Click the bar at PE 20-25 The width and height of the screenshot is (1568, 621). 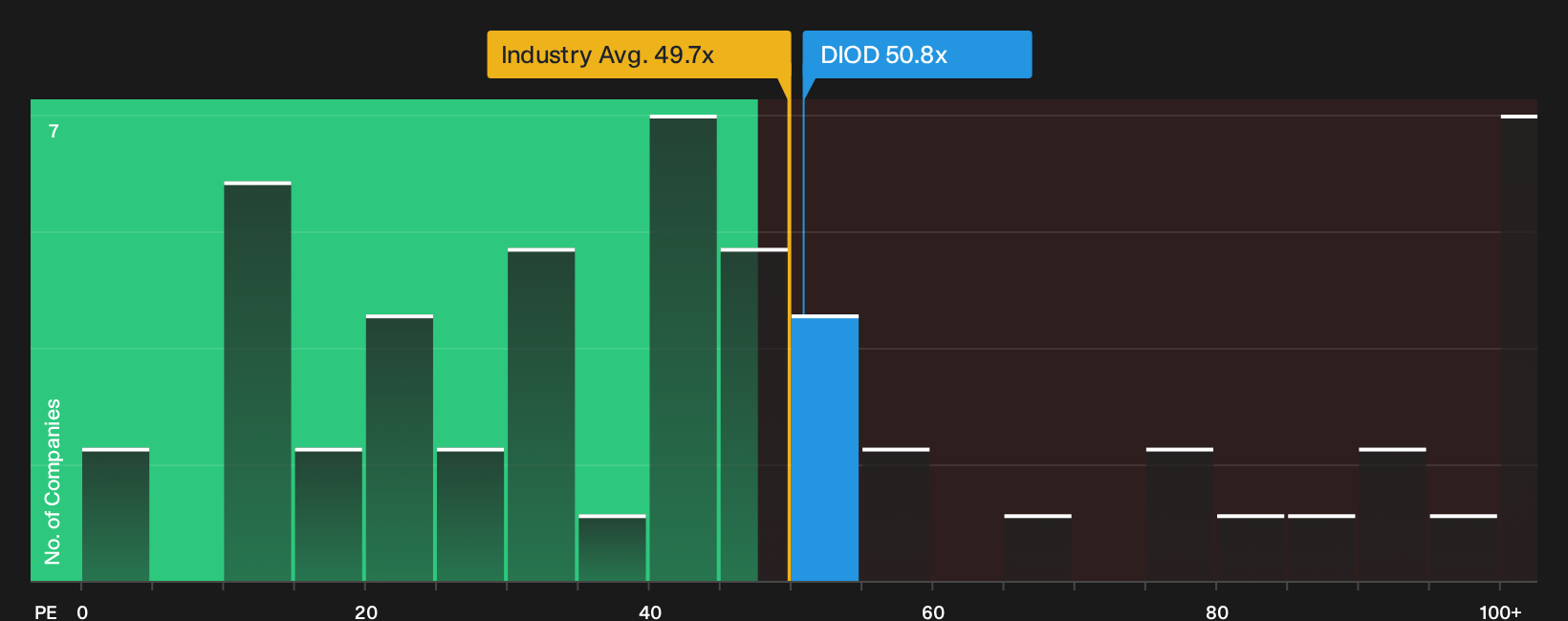coord(400,448)
